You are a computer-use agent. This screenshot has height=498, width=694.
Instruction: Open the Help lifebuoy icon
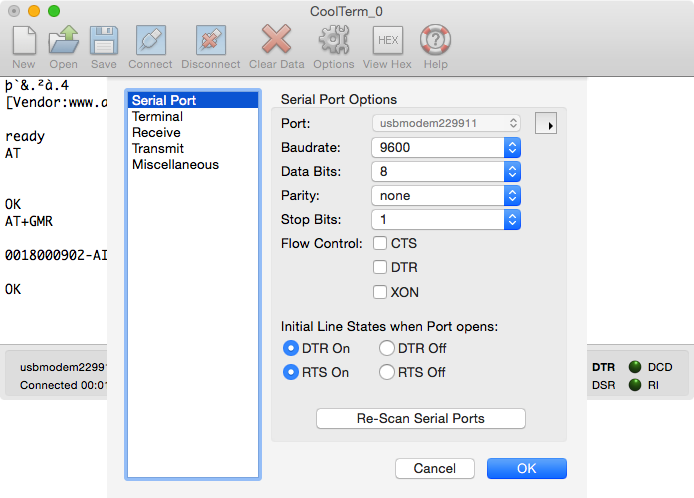pos(436,40)
